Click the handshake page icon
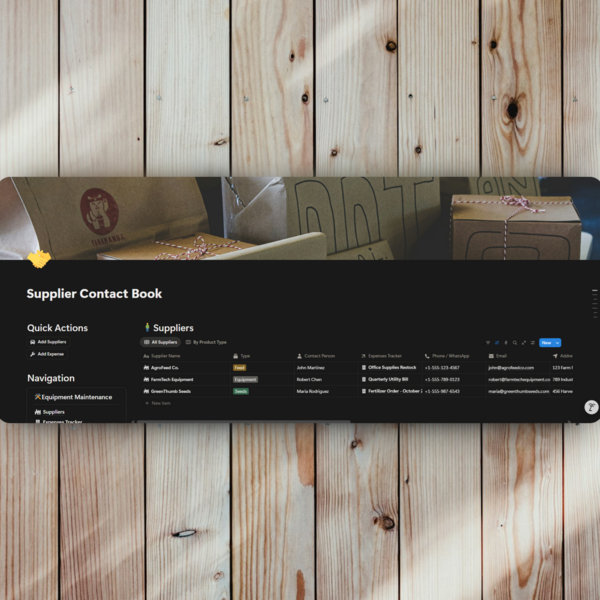Screen dimensions: 600x600 [x=39, y=259]
